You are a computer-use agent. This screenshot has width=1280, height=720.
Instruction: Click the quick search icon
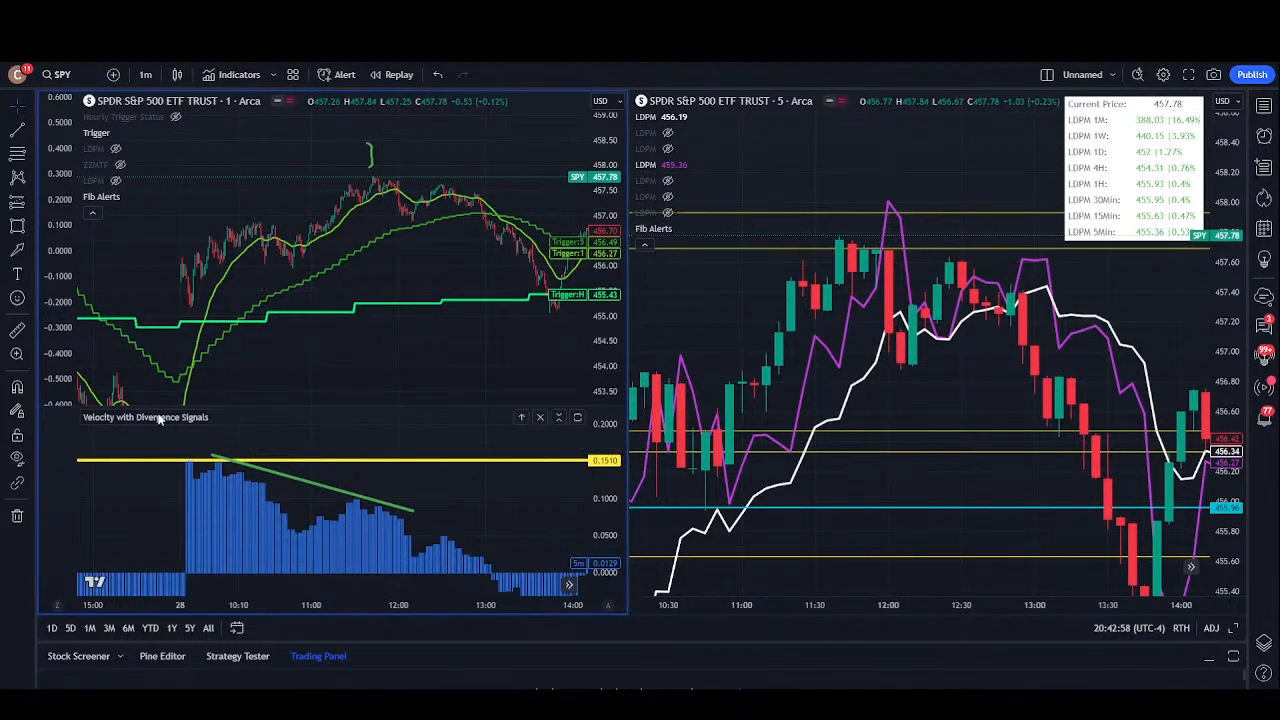[1138, 75]
